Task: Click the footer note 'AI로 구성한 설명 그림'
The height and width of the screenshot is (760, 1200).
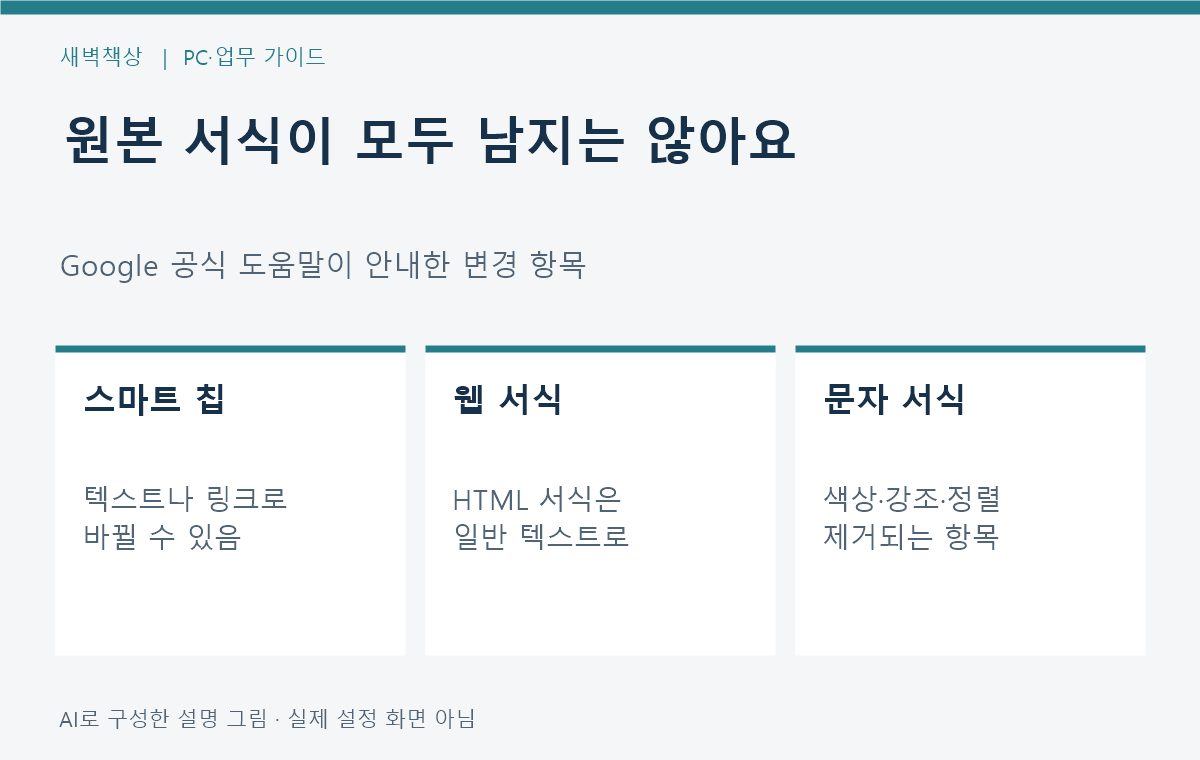Action: (x=163, y=719)
